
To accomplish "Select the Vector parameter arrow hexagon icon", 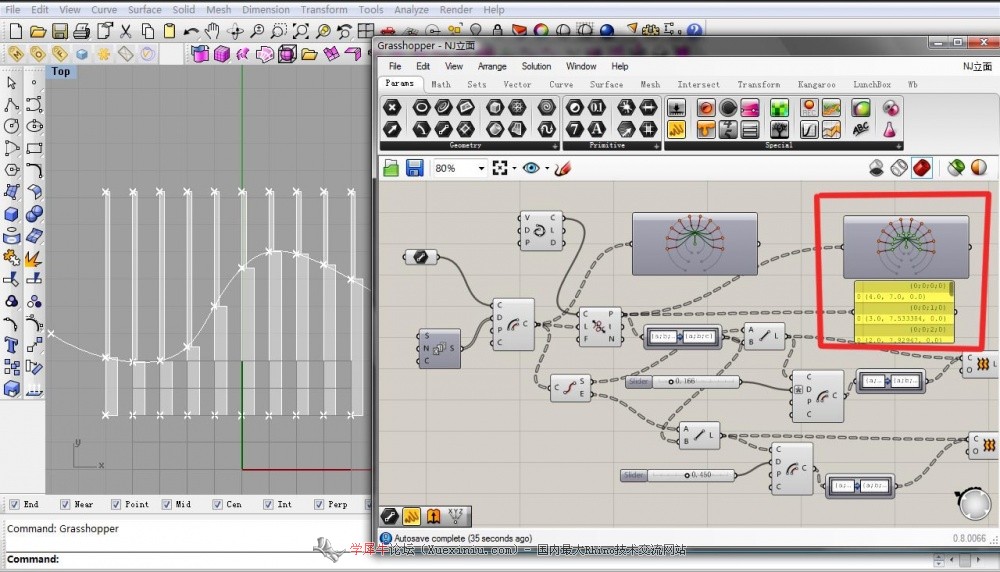I will click(392, 129).
